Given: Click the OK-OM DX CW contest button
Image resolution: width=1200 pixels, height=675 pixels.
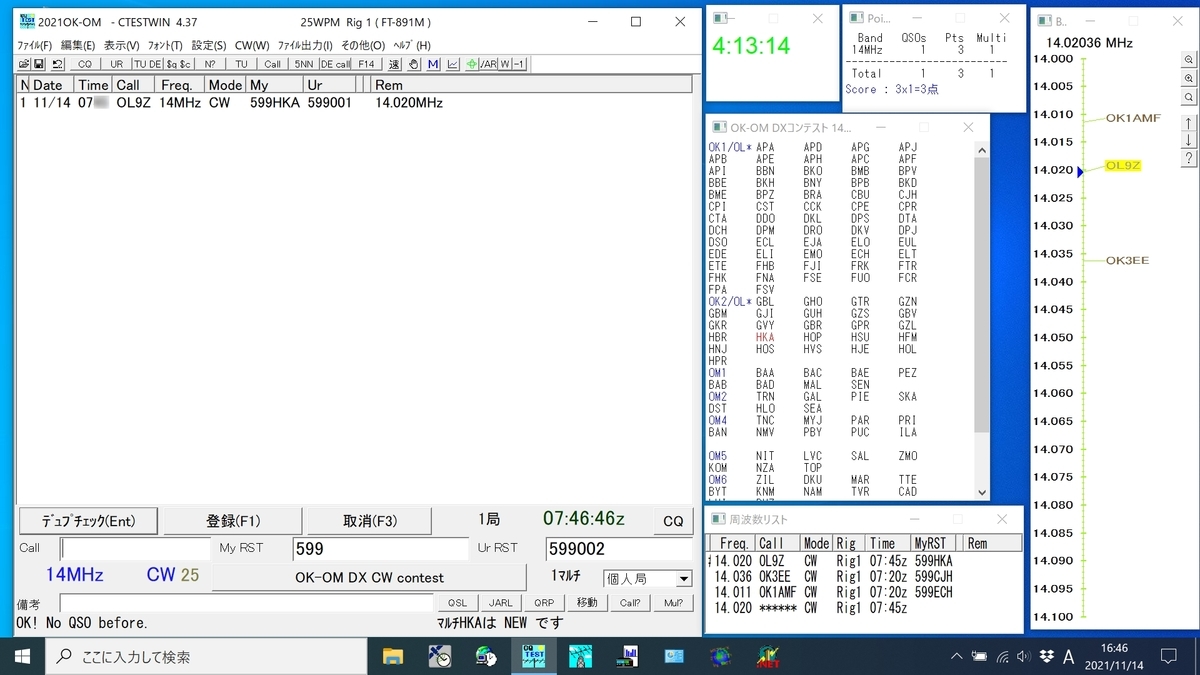Looking at the screenshot, I should 369,578.
